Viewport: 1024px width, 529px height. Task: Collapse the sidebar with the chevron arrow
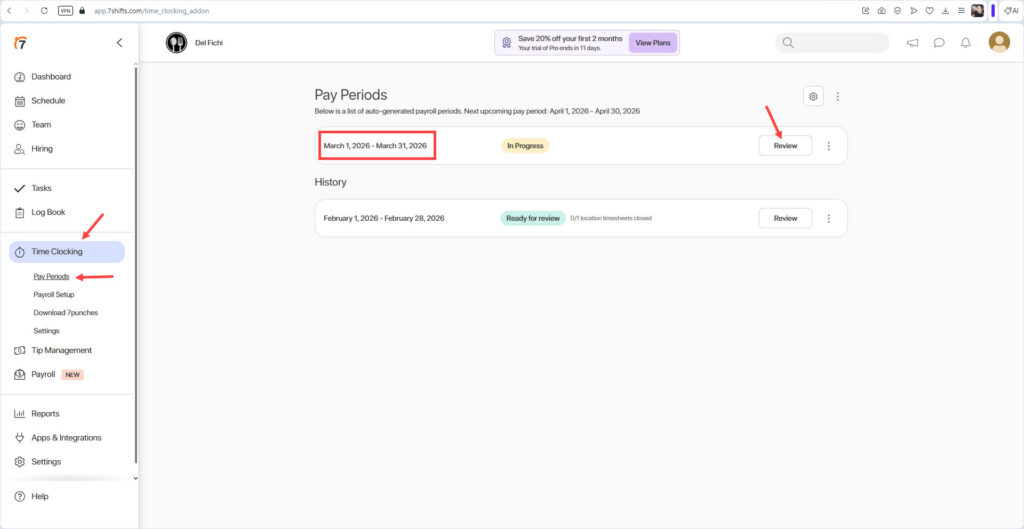pyautogui.click(x=120, y=43)
